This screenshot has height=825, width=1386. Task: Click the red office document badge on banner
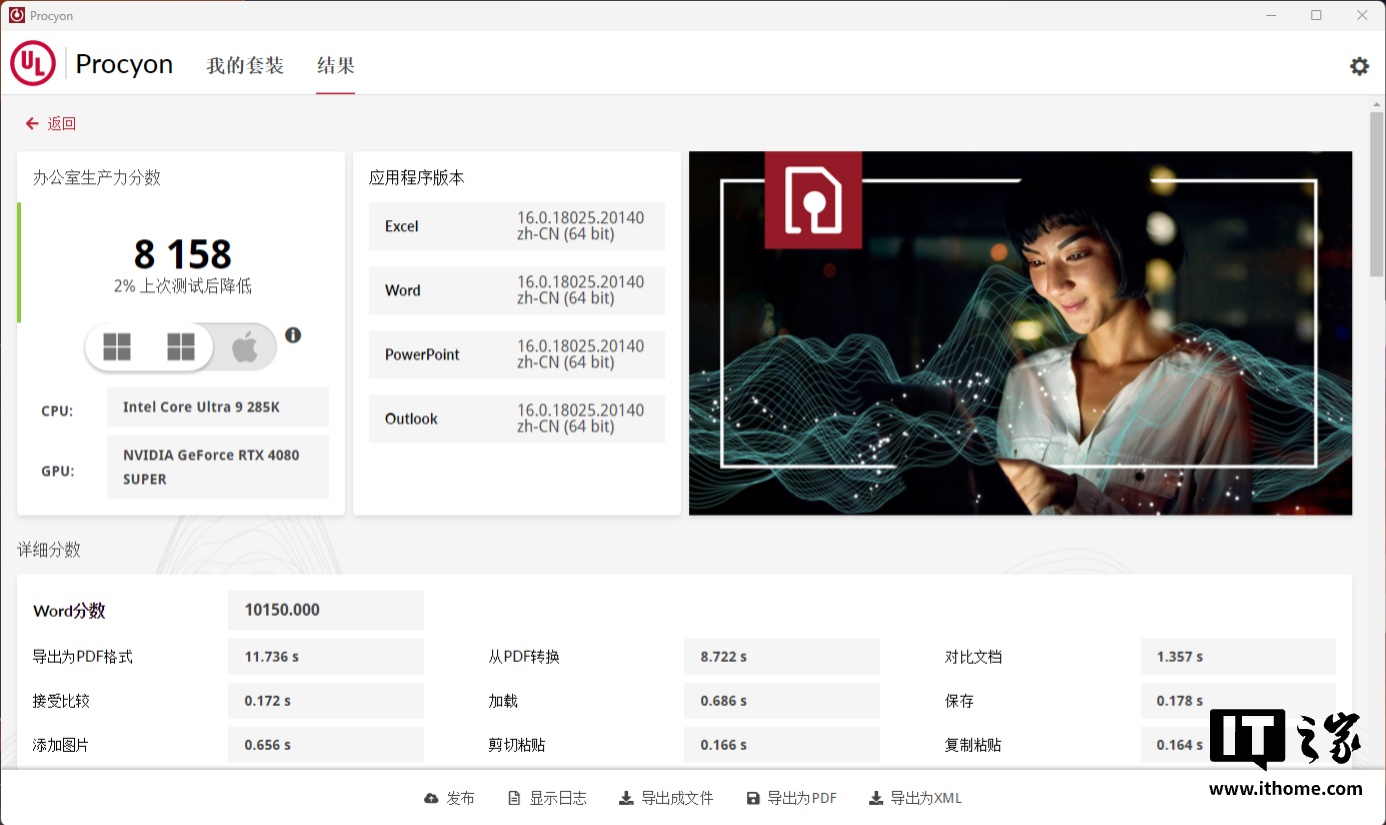coord(813,200)
